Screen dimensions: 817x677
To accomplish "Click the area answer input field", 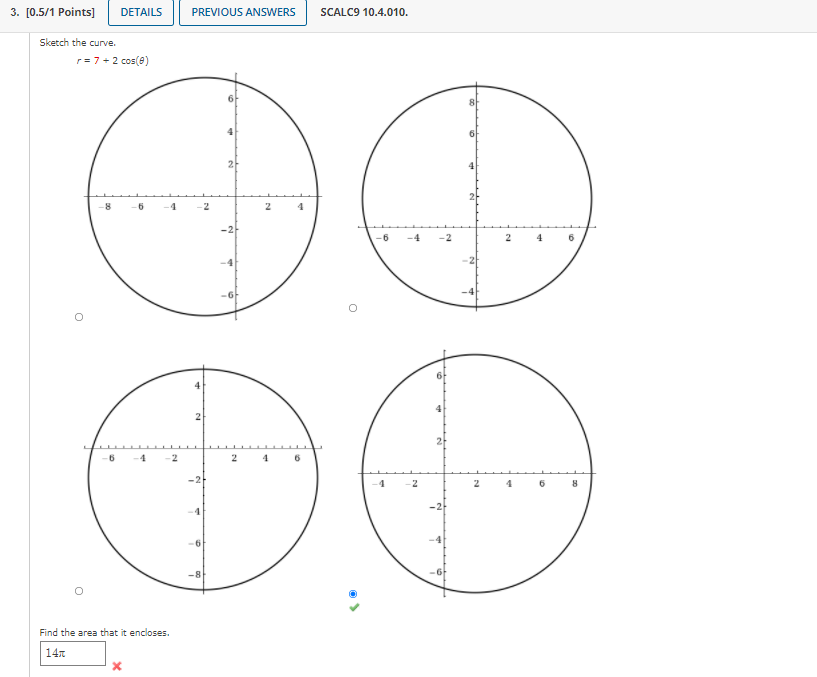I will (x=71, y=653).
